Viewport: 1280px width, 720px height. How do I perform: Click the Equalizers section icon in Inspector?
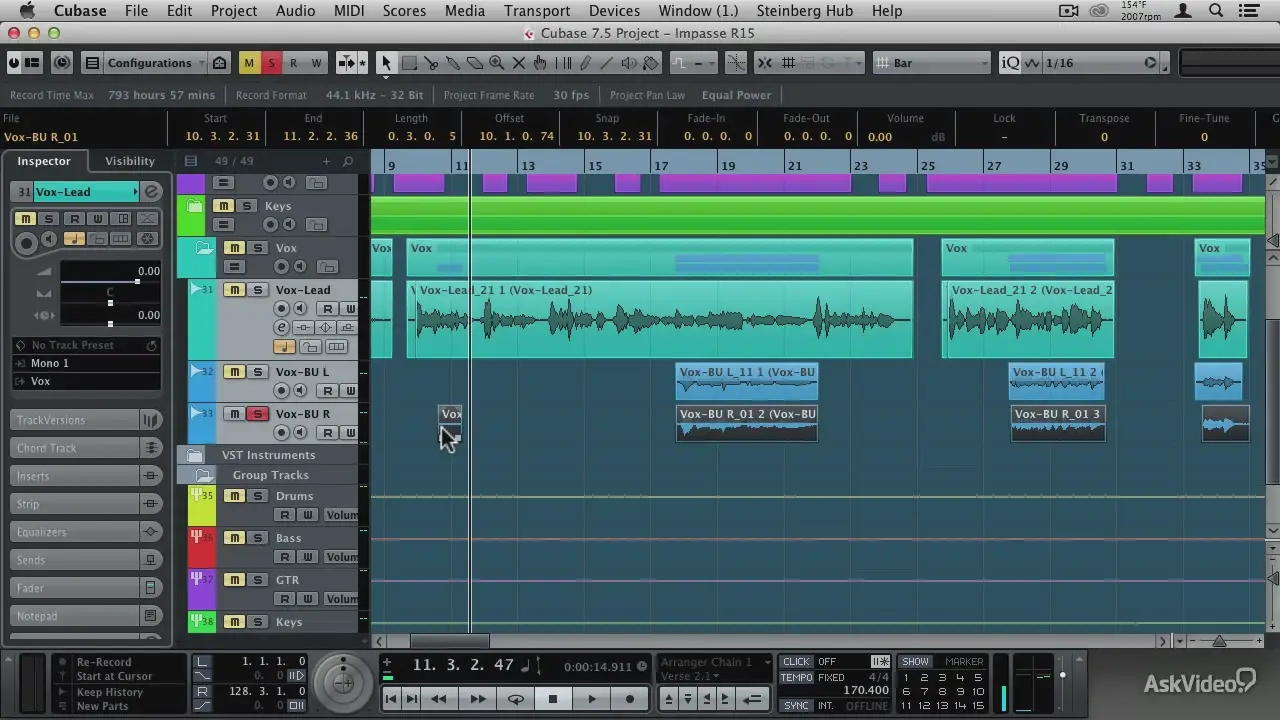[x=151, y=532]
